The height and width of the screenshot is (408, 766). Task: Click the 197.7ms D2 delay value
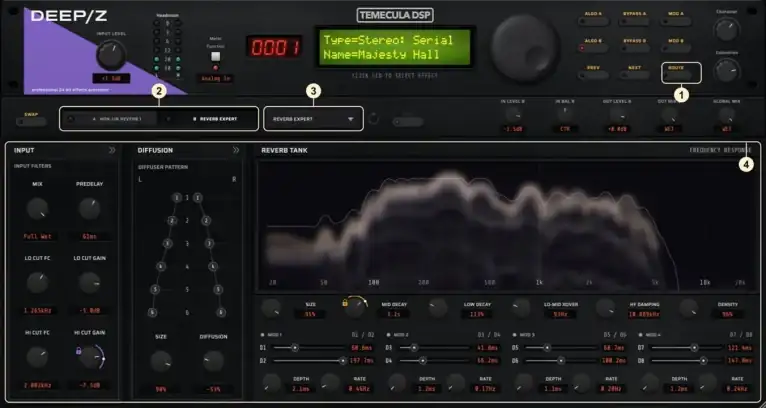(362, 361)
